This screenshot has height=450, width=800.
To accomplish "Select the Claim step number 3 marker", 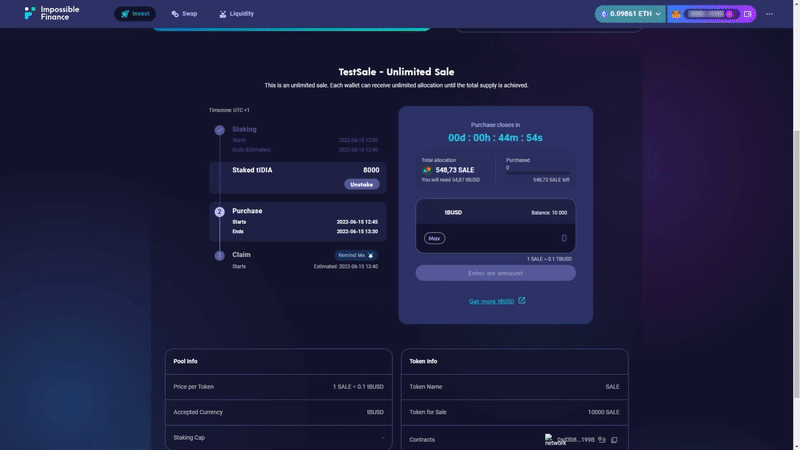I will tap(219, 256).
